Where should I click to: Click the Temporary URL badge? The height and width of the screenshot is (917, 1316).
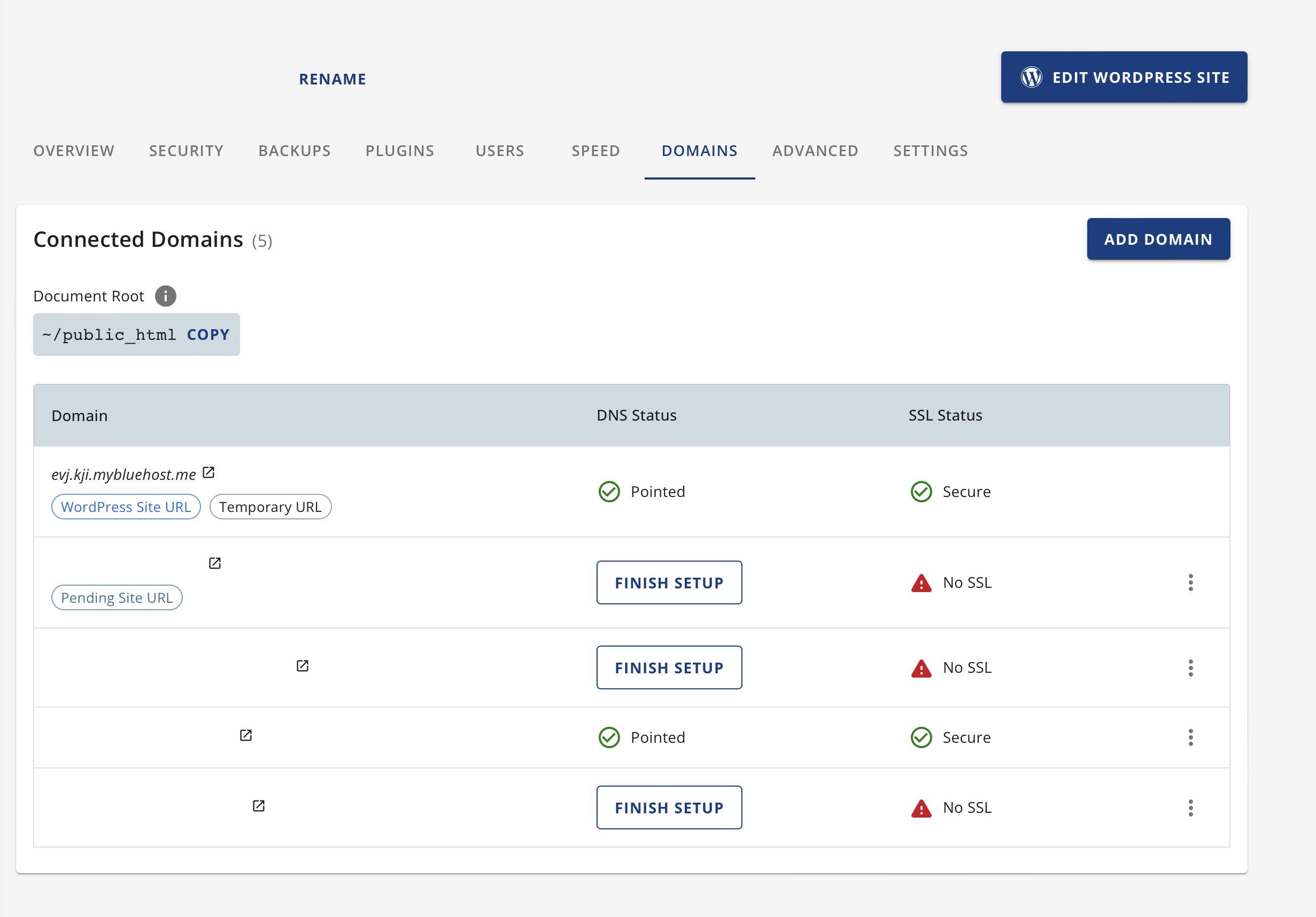[270, 507]
